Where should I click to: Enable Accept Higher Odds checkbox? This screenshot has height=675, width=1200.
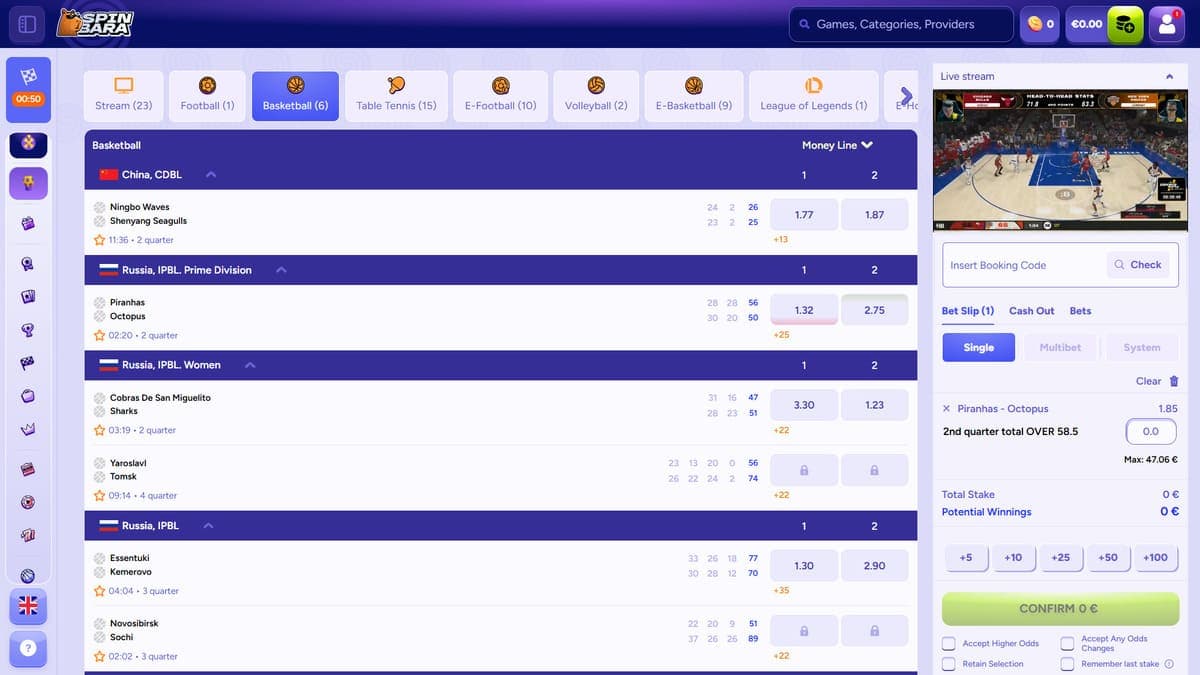point(948,643)
